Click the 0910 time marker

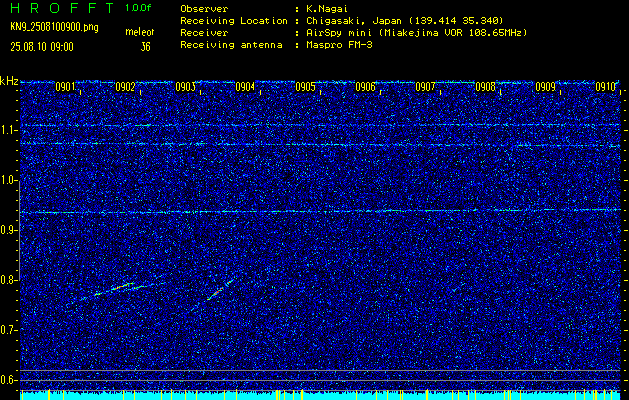tap(605, 87)
